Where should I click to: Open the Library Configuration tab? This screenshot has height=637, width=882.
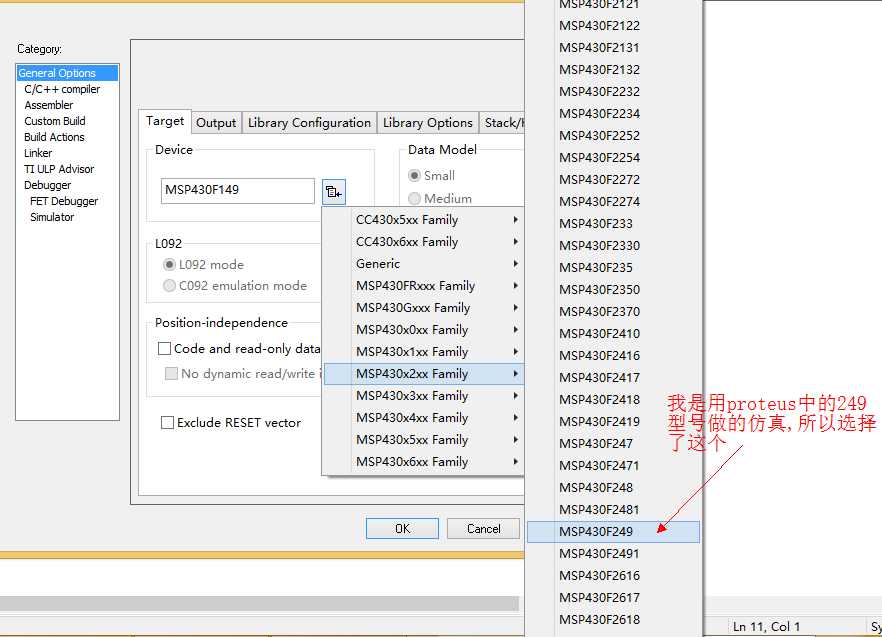pos(309,123)
